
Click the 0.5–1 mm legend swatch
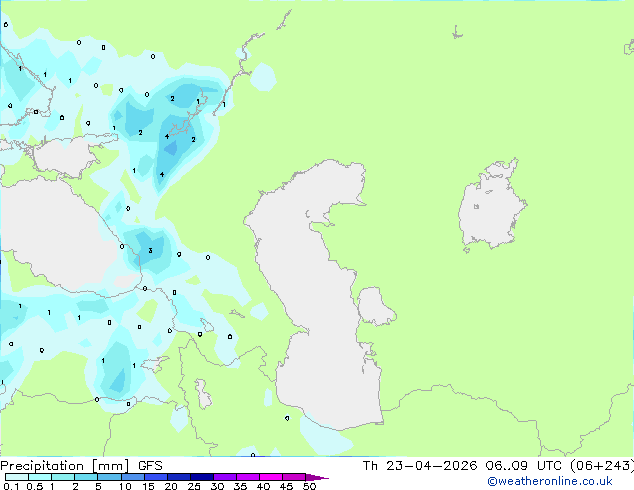[40, 477]
